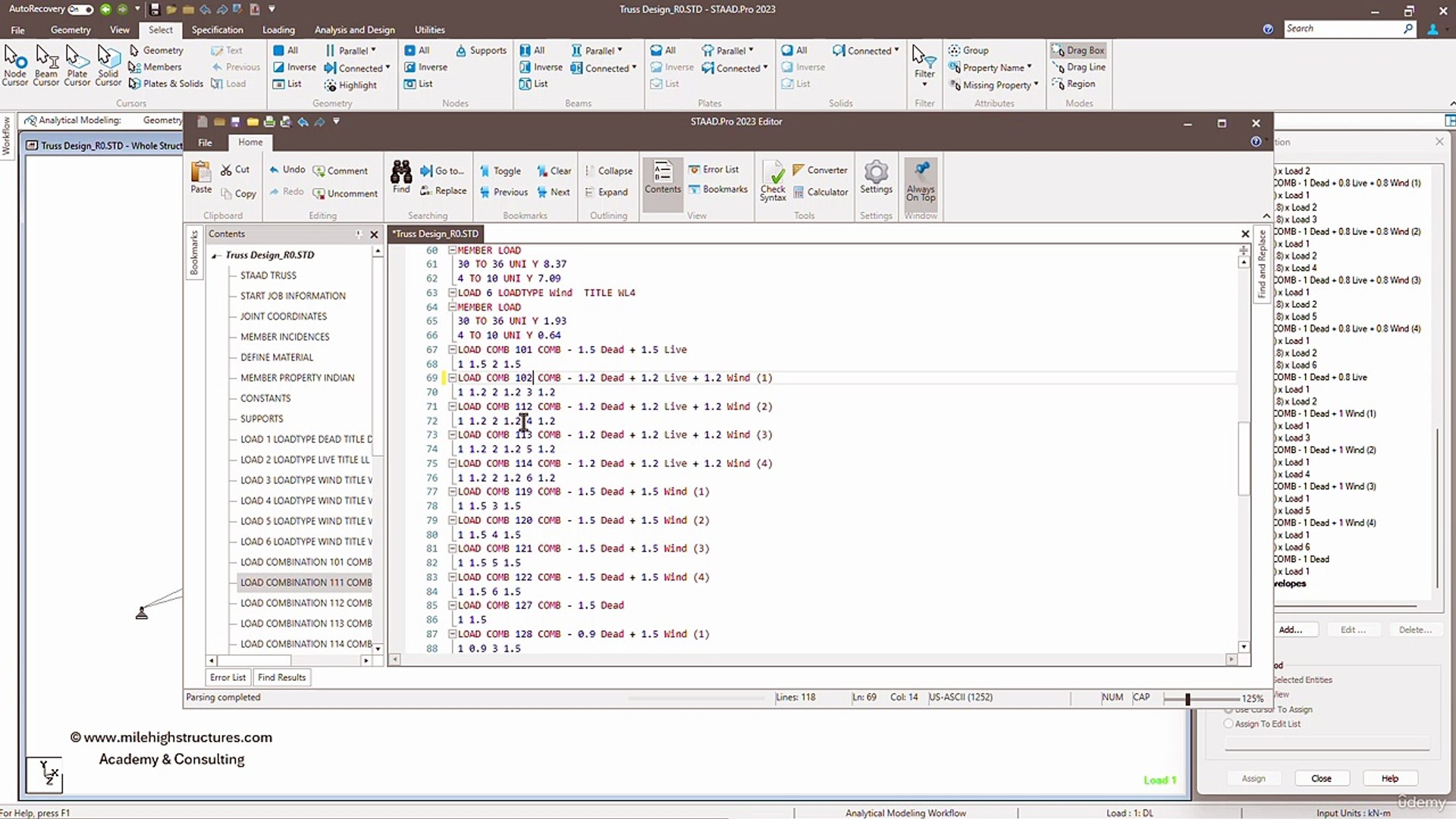Click the Toggle bookmark icon
This screenshot has height=819, width=1456.
(500, 171)
